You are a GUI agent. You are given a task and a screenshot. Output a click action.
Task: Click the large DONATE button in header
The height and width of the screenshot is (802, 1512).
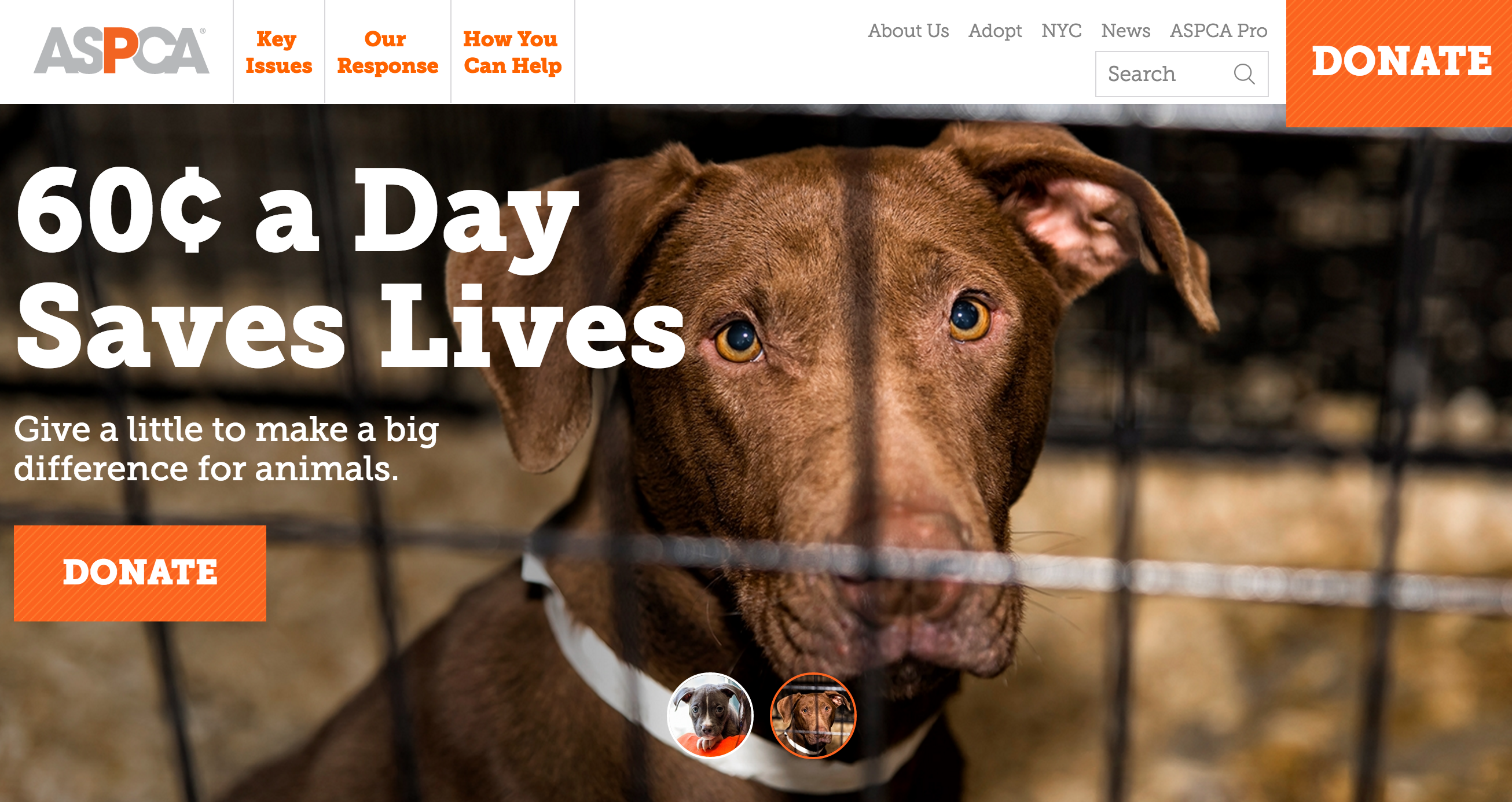(x=1399, y=62)
